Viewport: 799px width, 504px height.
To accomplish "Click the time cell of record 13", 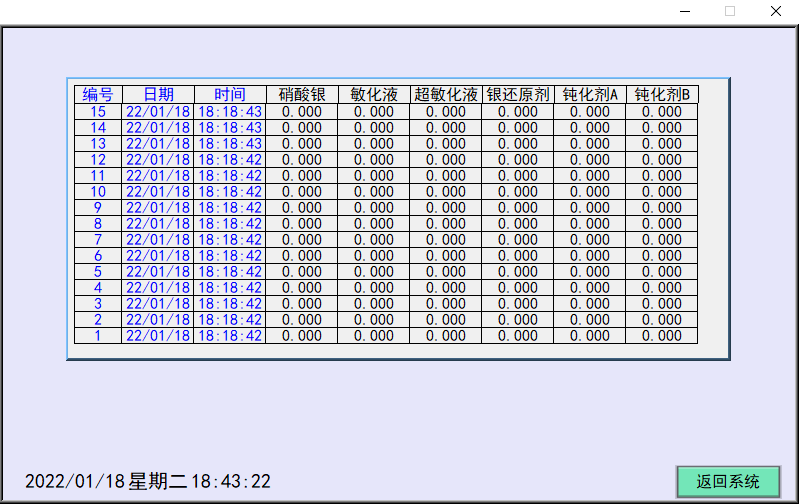I will 230,144.
